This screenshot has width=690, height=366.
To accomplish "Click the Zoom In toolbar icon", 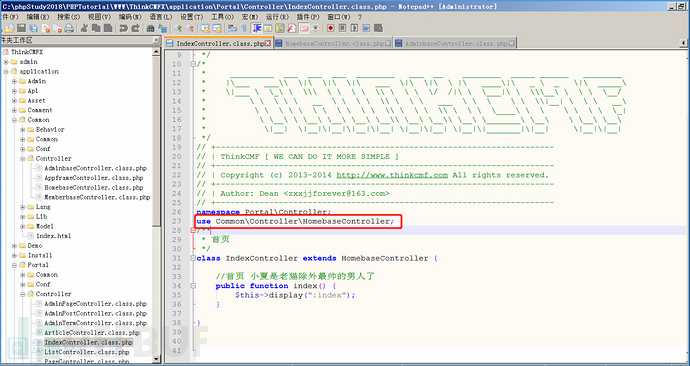I will (x=178, y=28).
